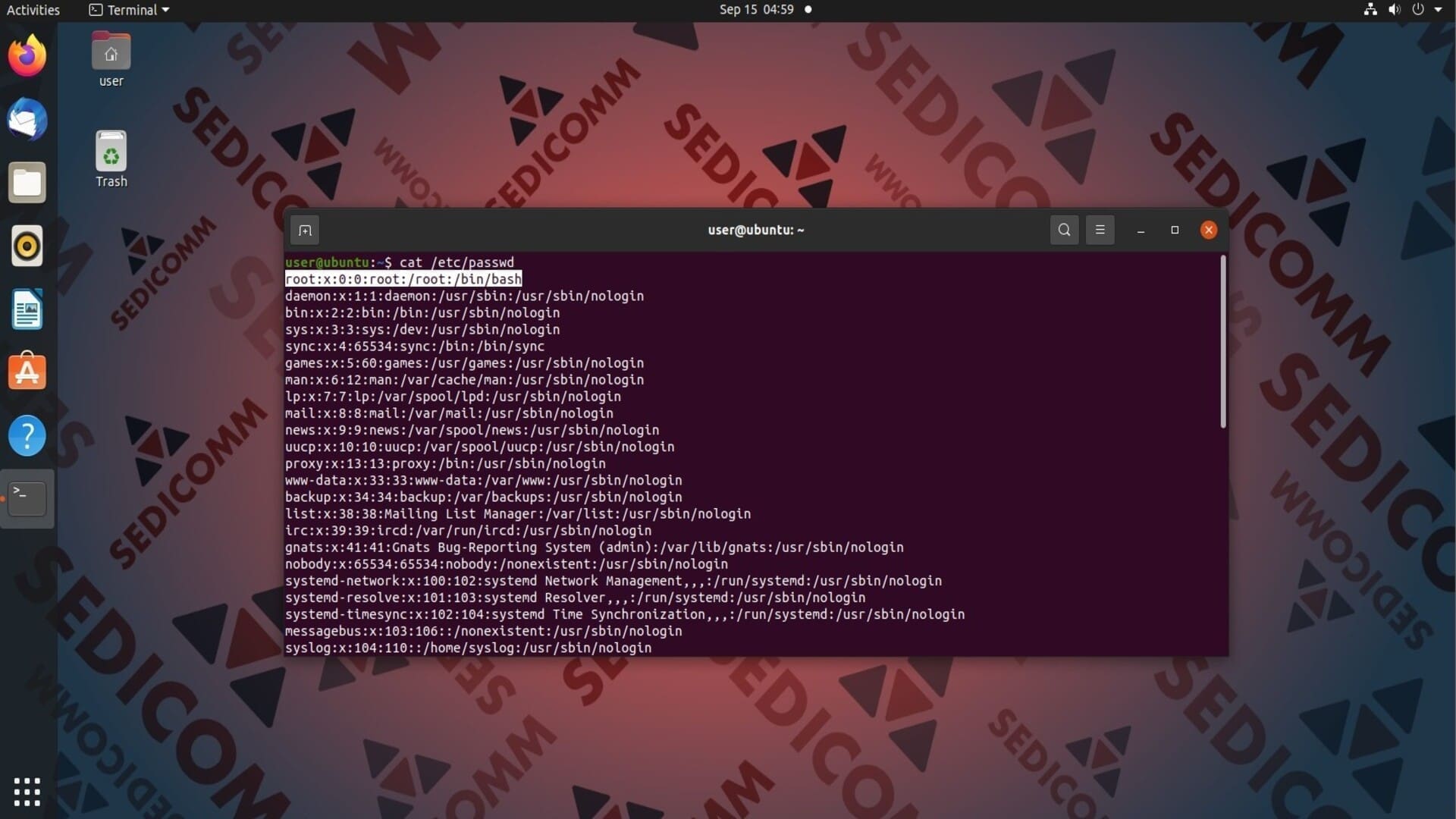
Task: Click the systemd Resolver line
Action: (x=575, y=598)
